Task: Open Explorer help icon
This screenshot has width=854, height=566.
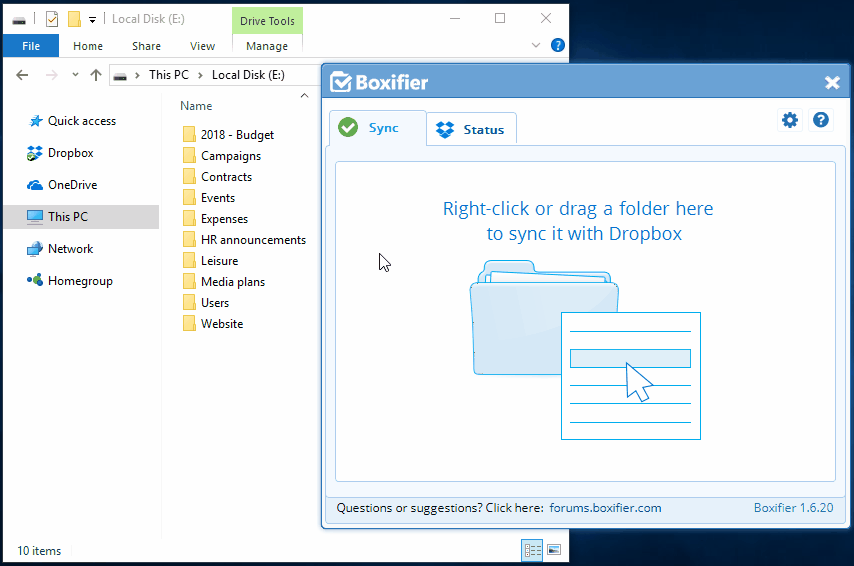Action: [x=557, y=45]
